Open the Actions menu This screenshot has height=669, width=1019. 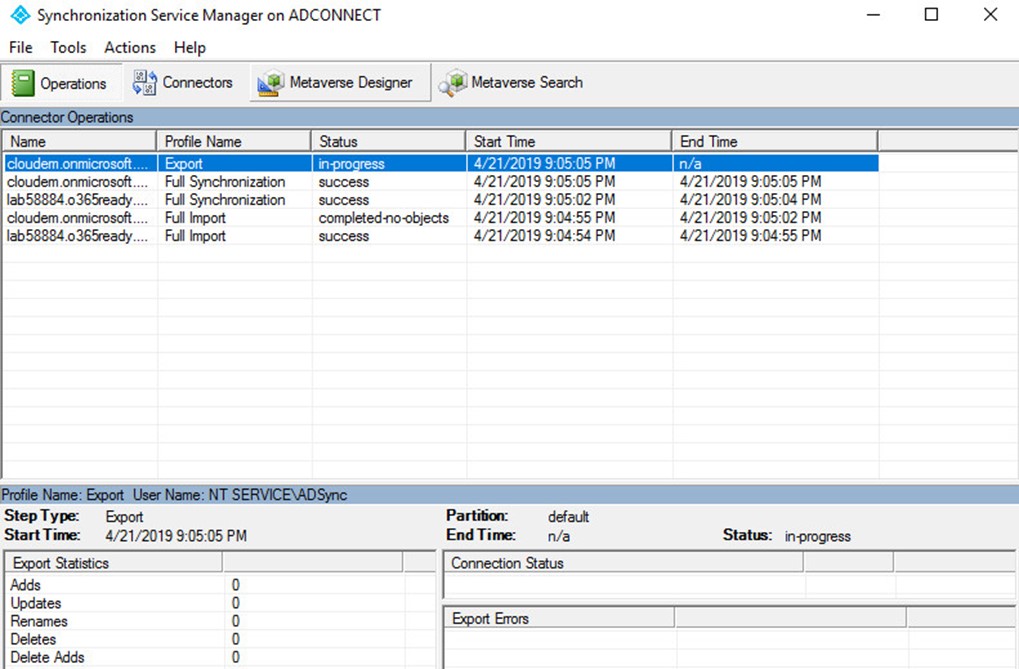pyautogui.click(x=130, y=47)
